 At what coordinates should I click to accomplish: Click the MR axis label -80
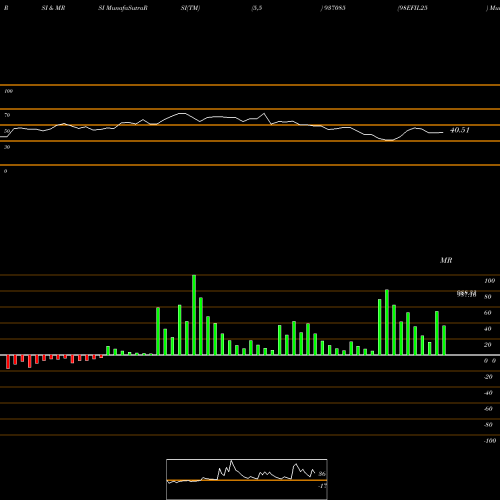[488, 425]
